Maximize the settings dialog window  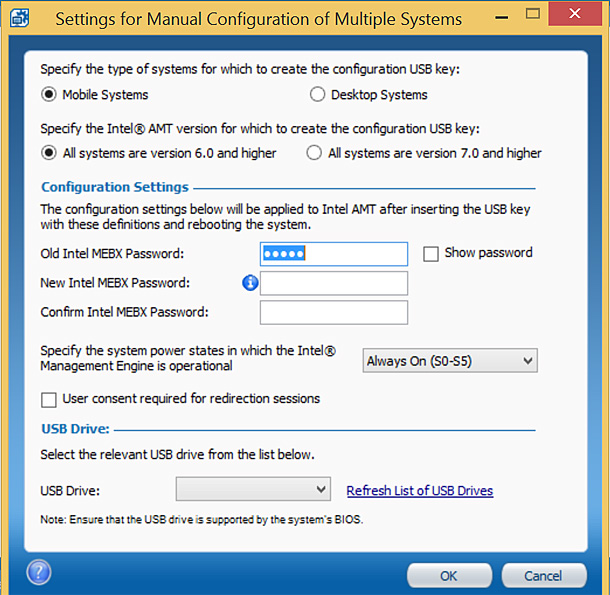(534, 15)
